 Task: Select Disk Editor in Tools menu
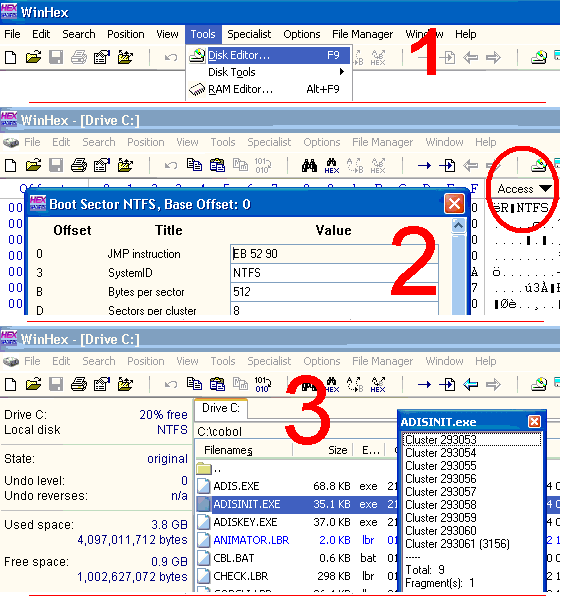point(269,55)
